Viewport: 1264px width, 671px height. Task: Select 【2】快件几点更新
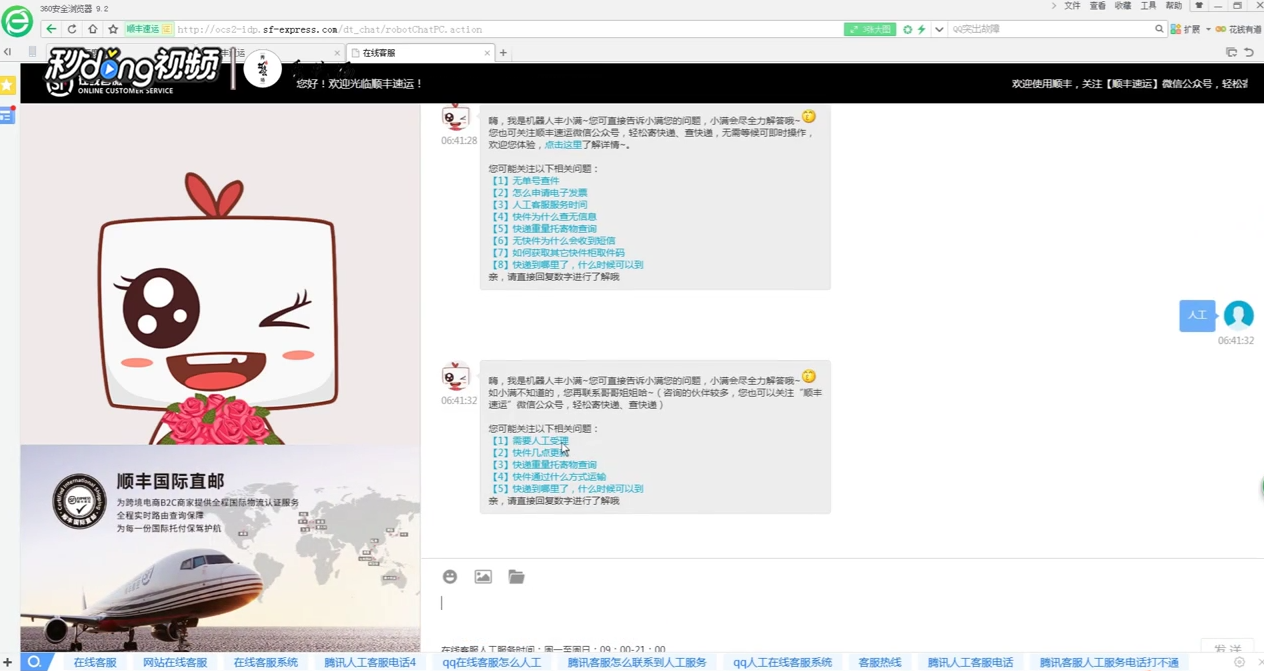pyautogui.click(x=529, y=453)
